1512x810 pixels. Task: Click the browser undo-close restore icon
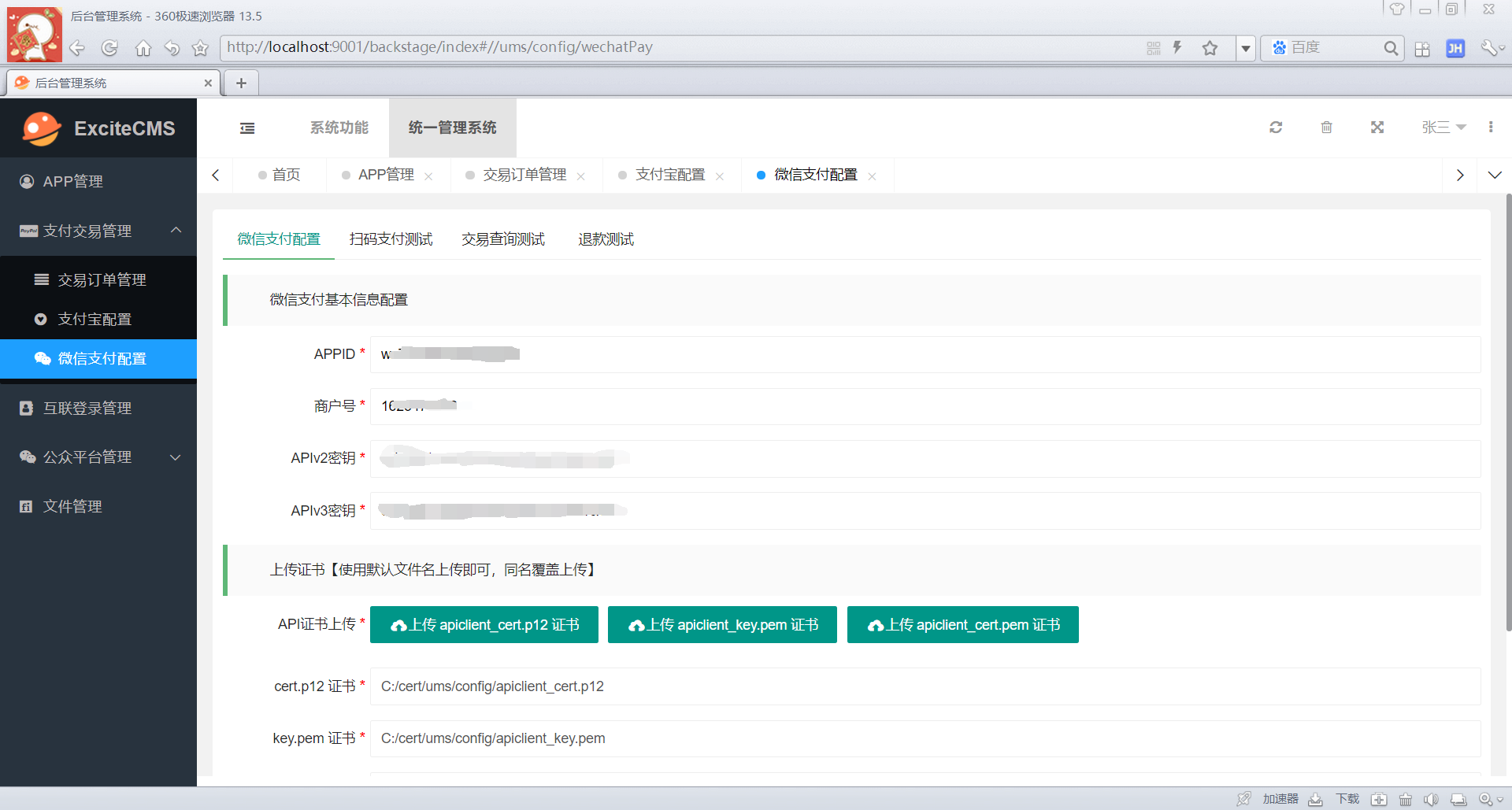pos(172,48)
